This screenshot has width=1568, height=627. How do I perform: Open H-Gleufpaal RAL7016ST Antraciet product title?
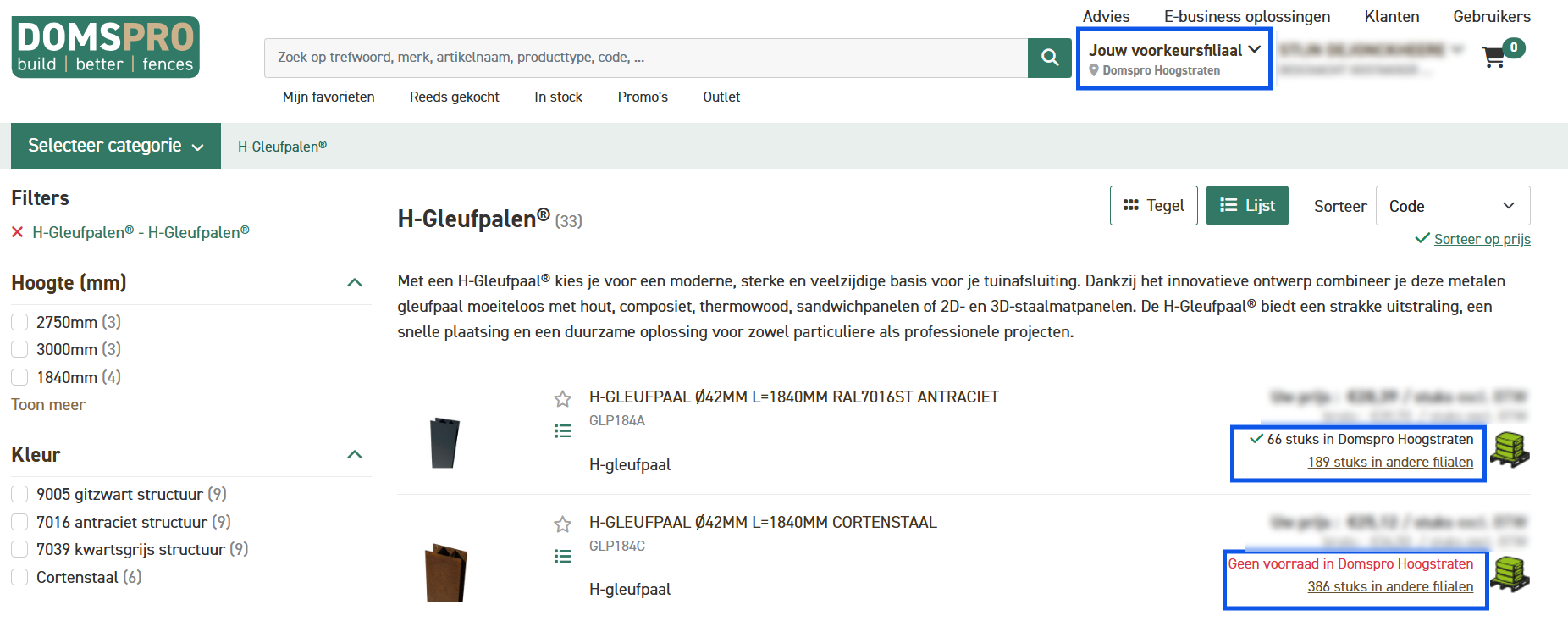pyautogui.click(x=794, y=397)
